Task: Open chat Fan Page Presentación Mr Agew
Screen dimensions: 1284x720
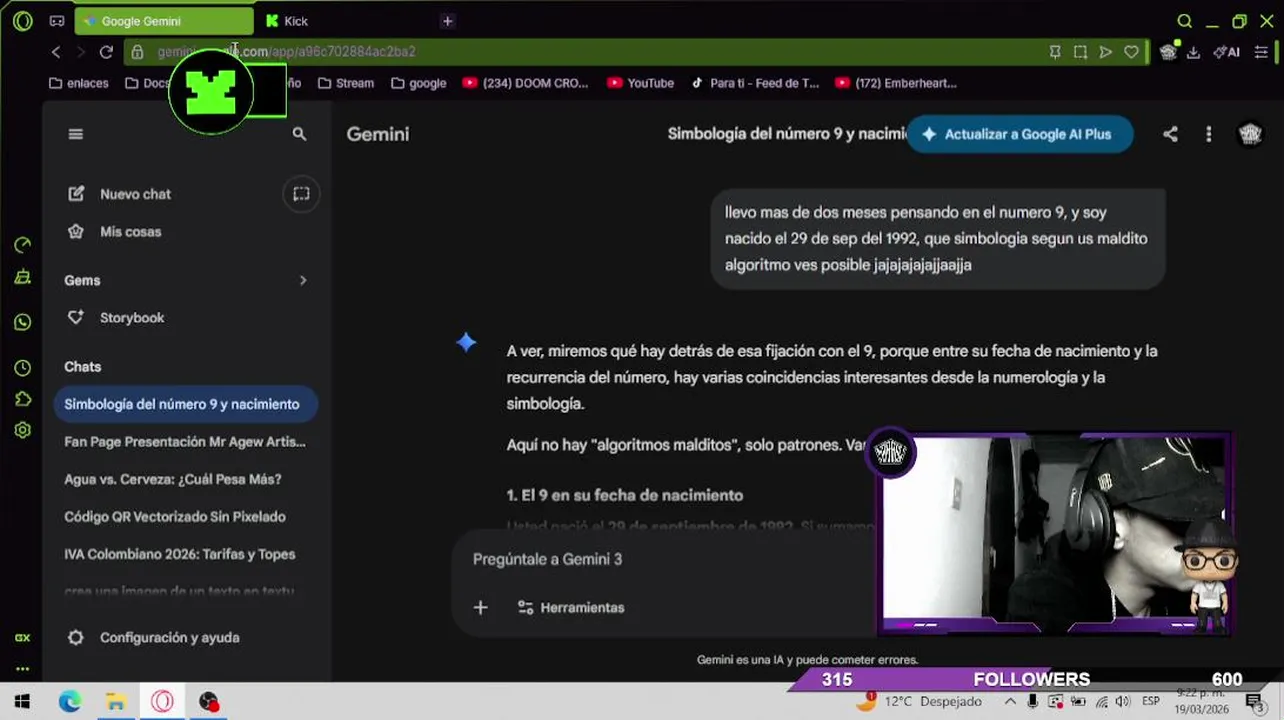Action: point(185,442)
